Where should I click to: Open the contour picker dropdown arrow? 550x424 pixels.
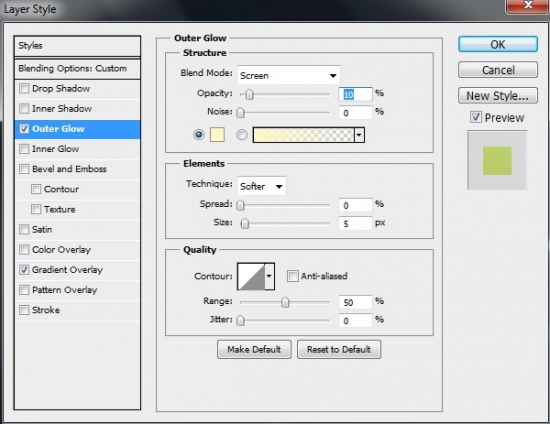click(269, 276)
